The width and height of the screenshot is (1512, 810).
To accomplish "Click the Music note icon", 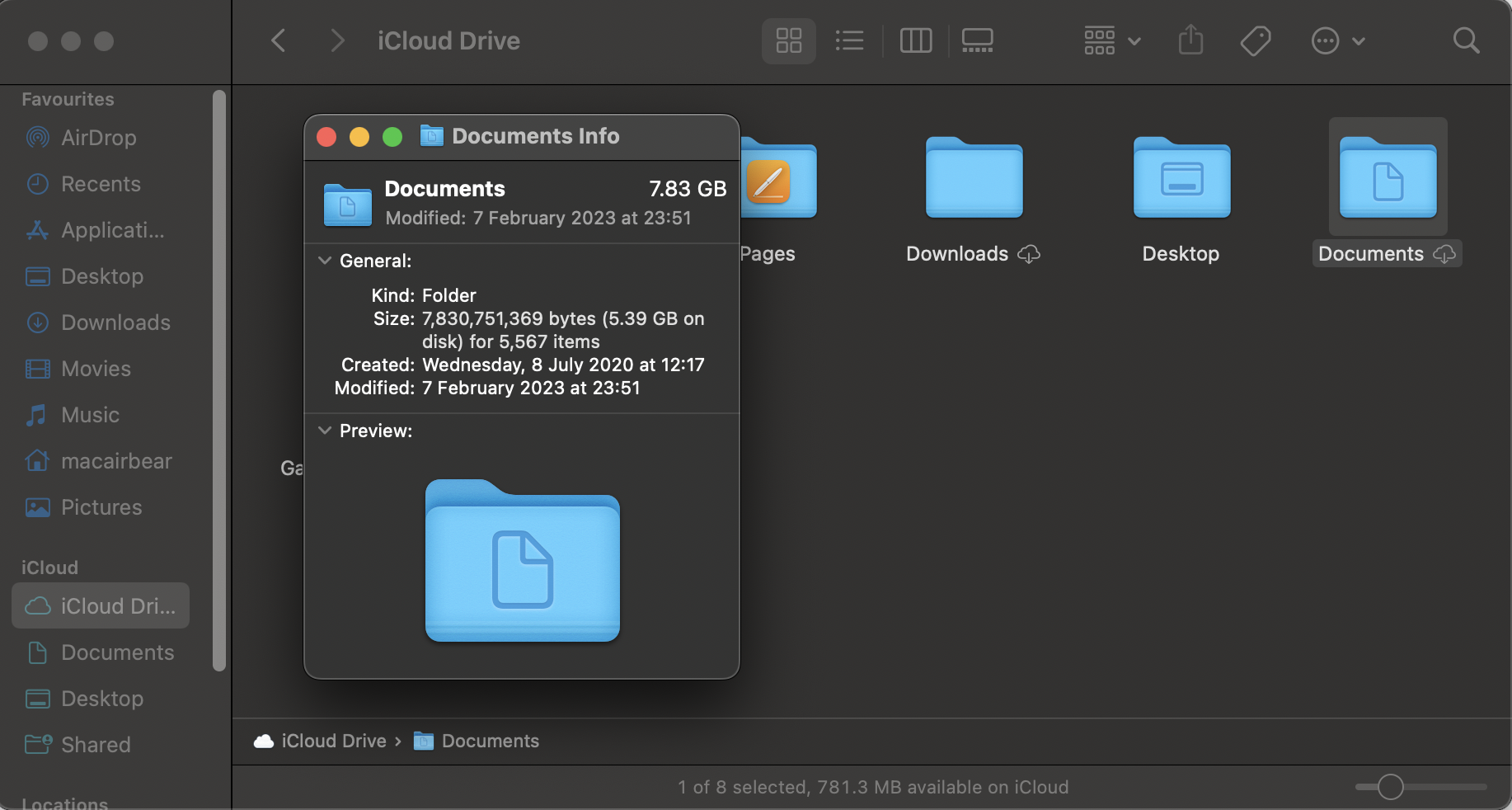I will pos(36,415).
